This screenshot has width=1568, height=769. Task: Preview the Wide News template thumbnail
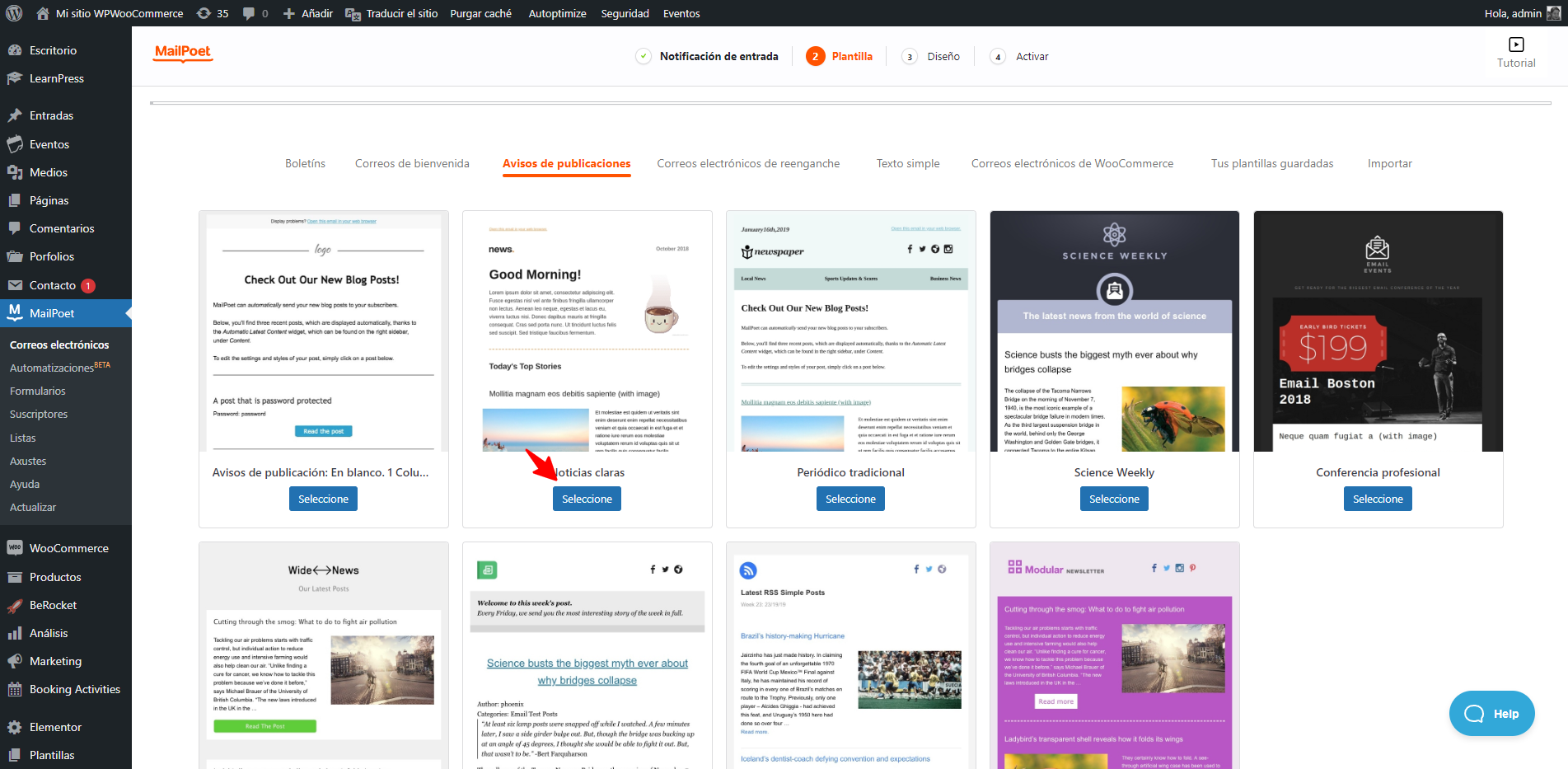pyautogui.click(x=324, y=656)
